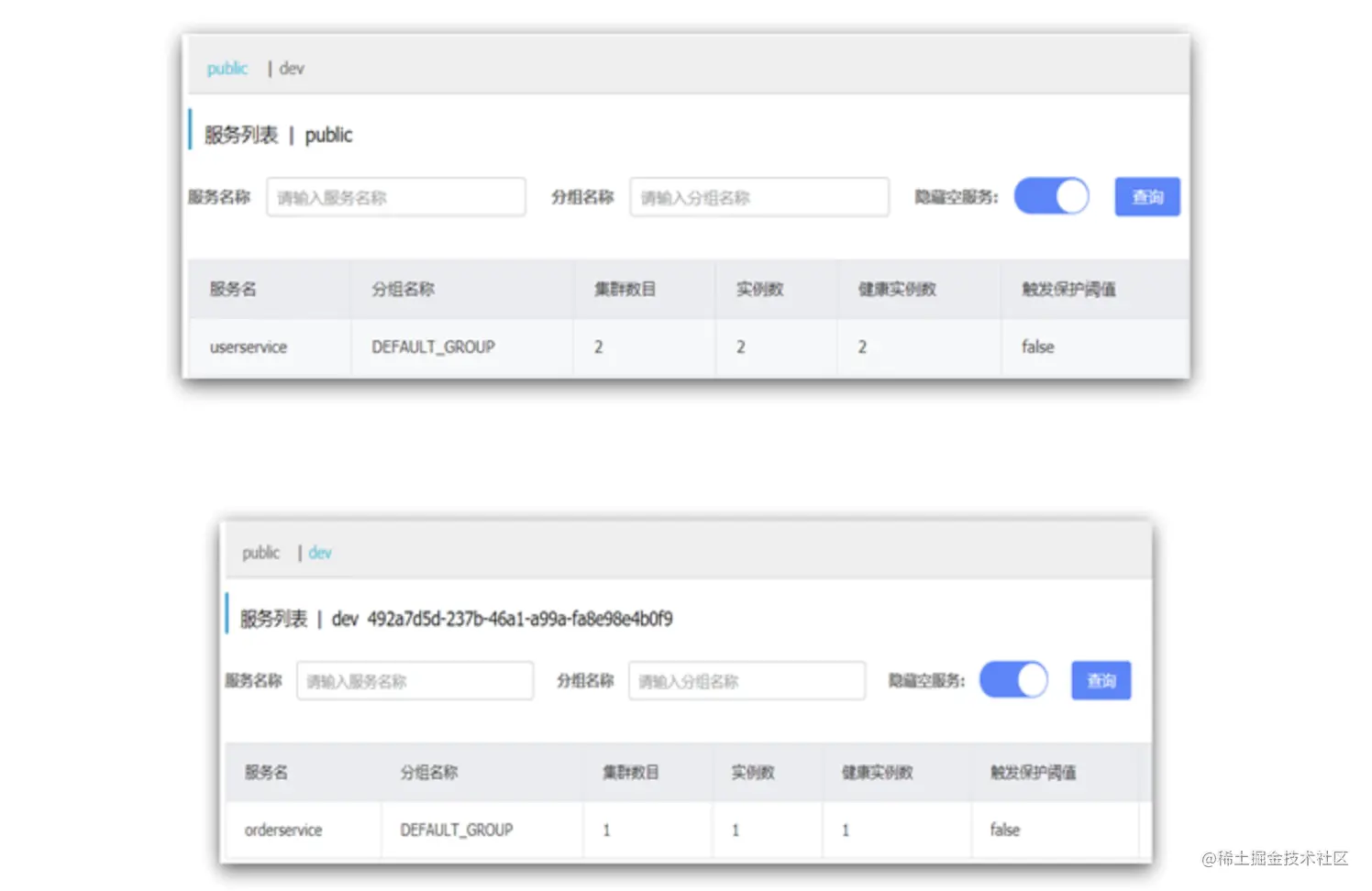Focus the 分组名称 input in the dev service list
The height and width of the screenshot is (891, 1372).
coord(747,681)
